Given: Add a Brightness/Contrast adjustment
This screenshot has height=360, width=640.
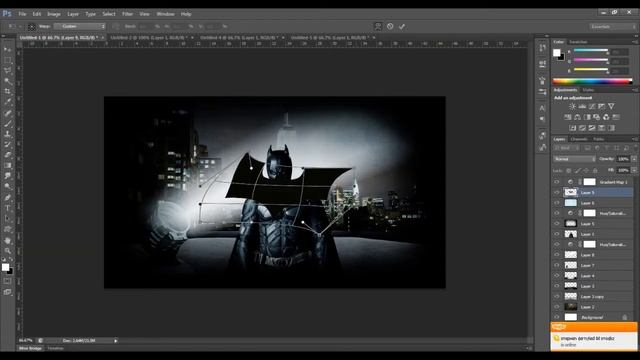Looking at the screenshot, I should pos(573,107).
